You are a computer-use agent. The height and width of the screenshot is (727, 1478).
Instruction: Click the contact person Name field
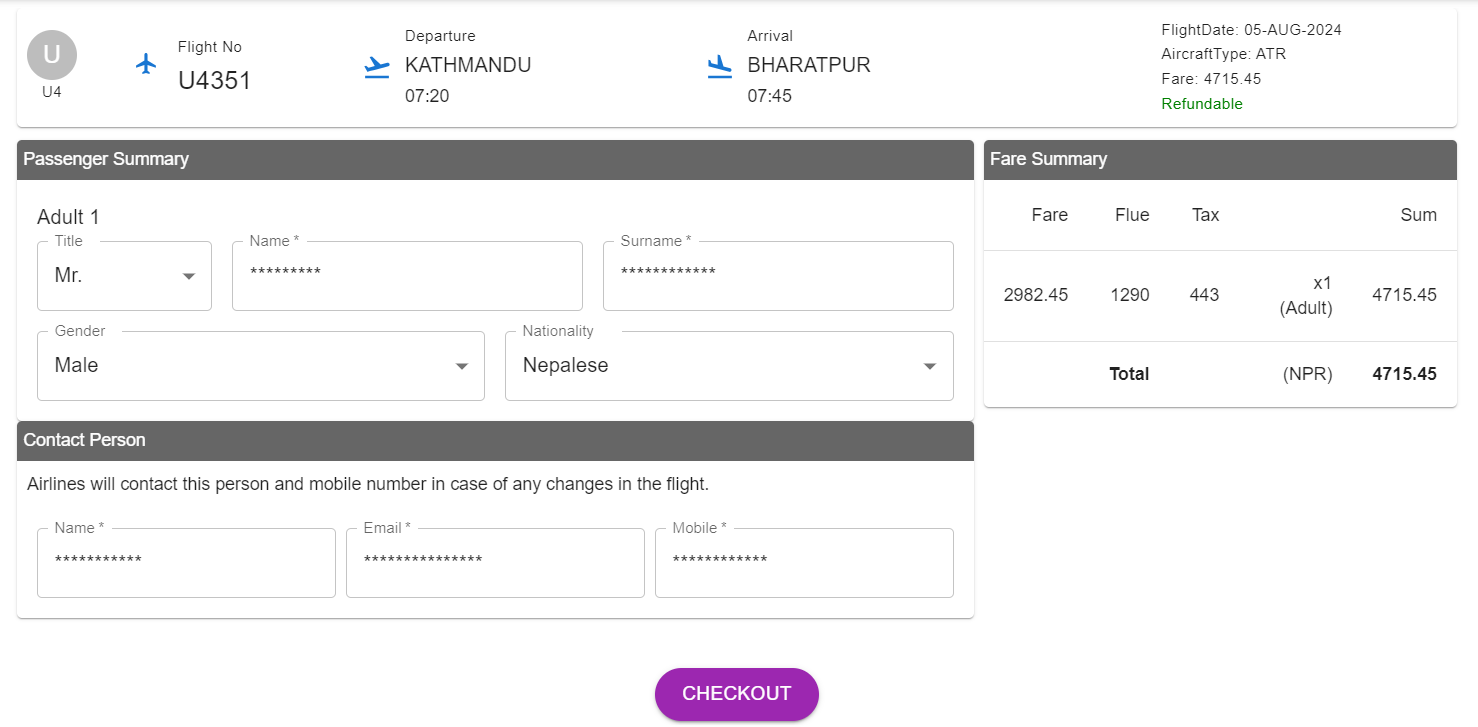(x=186, y=563)
